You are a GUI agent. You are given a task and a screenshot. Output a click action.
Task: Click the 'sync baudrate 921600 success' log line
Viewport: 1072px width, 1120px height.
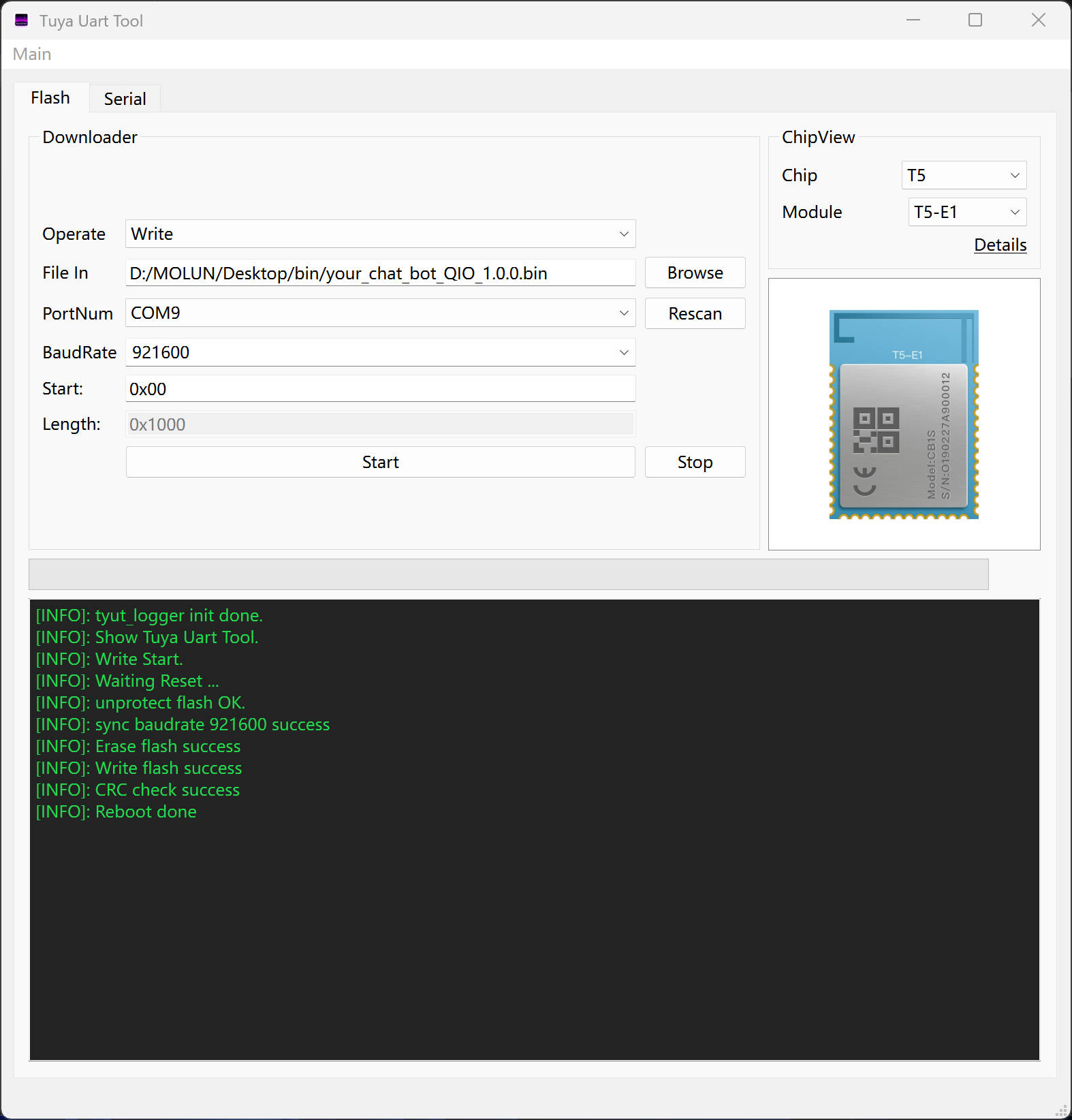click(x=183, y=724)
